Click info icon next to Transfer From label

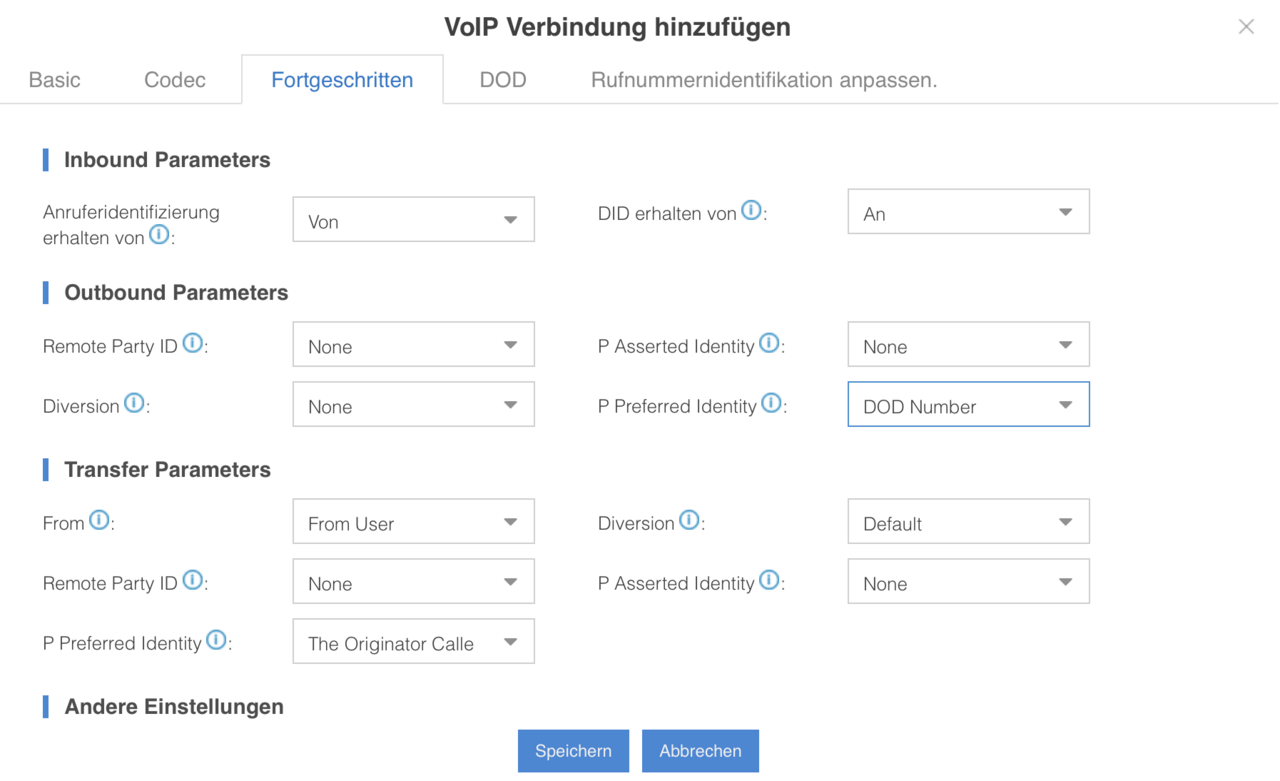99,521
